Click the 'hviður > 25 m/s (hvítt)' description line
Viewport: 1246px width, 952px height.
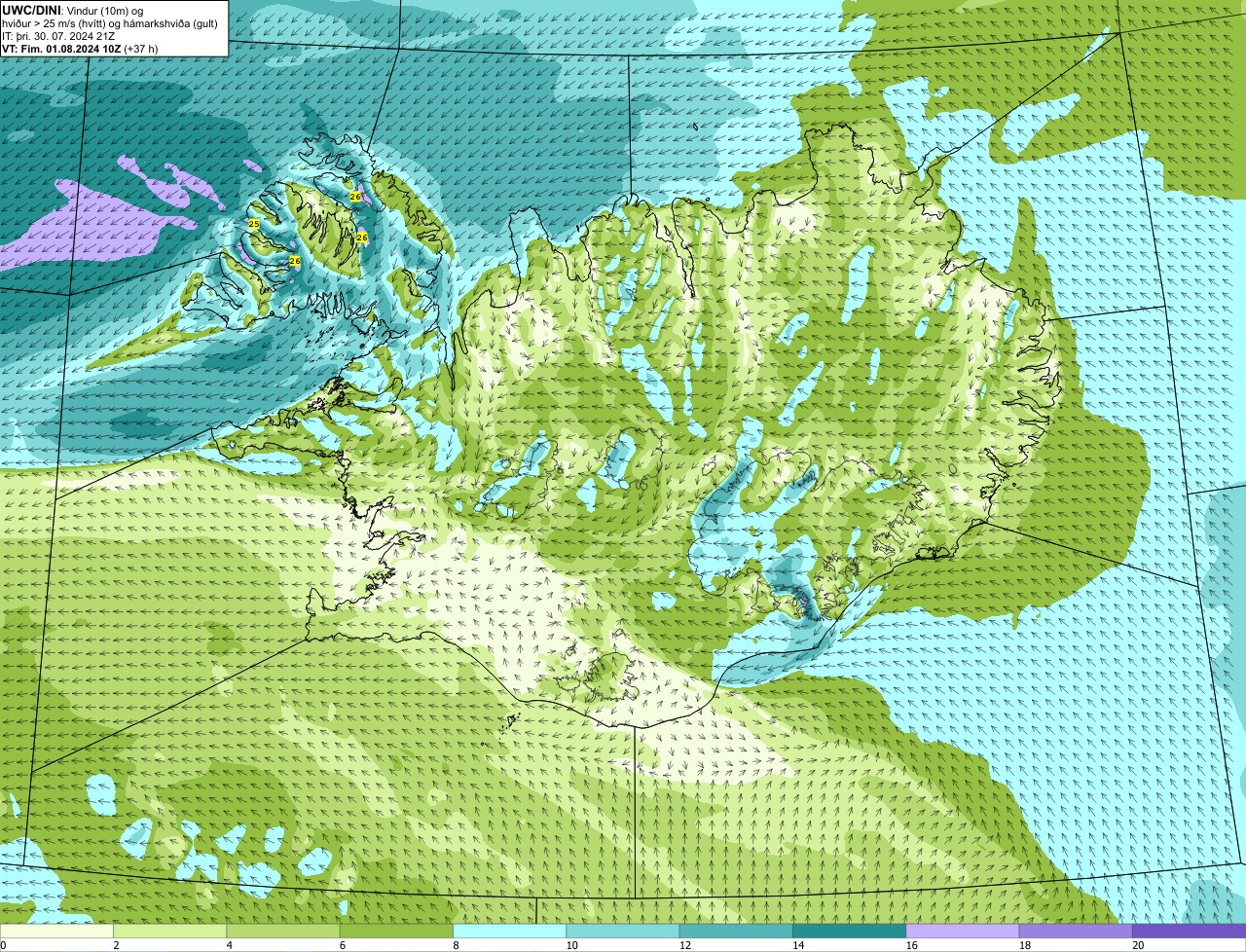pyautogui.click(x=110, y=23)
